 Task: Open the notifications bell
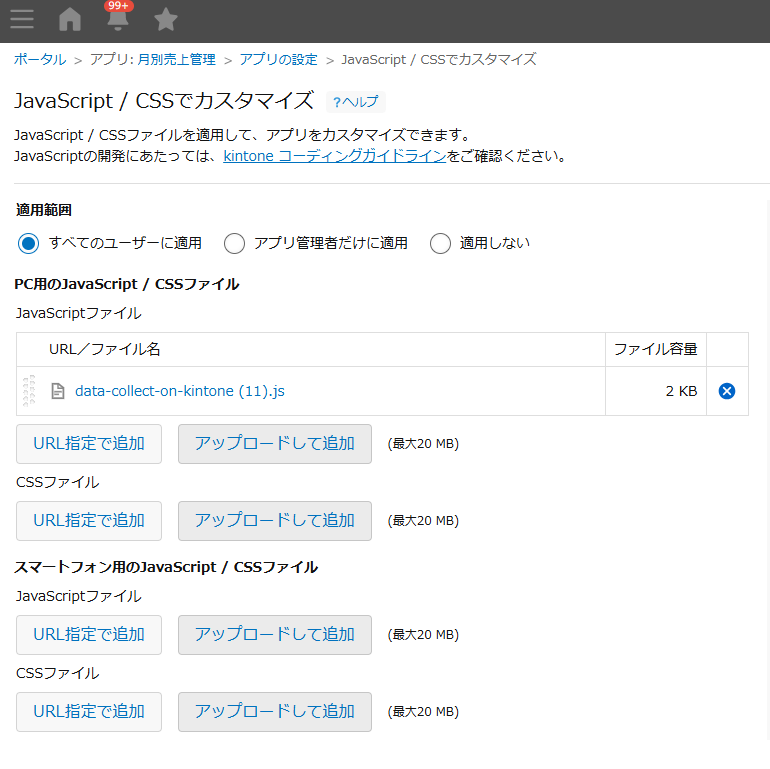pos(118,19)
